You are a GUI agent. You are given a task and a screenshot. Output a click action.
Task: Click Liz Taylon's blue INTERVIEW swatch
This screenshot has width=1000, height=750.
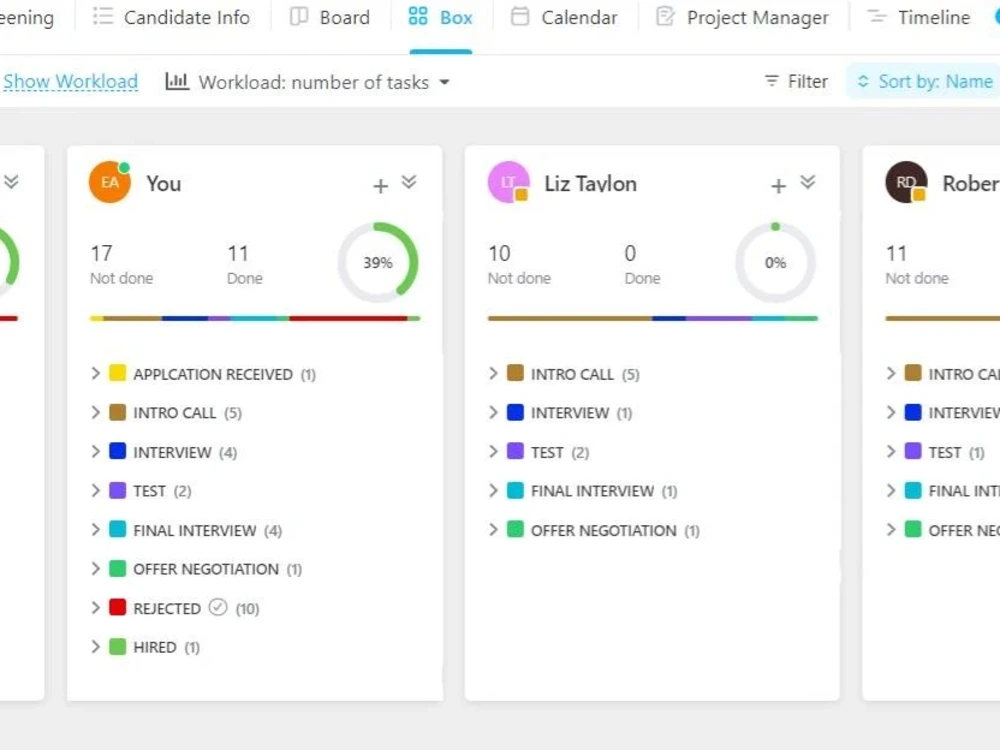pyautogui.click(x=515, y=412)
